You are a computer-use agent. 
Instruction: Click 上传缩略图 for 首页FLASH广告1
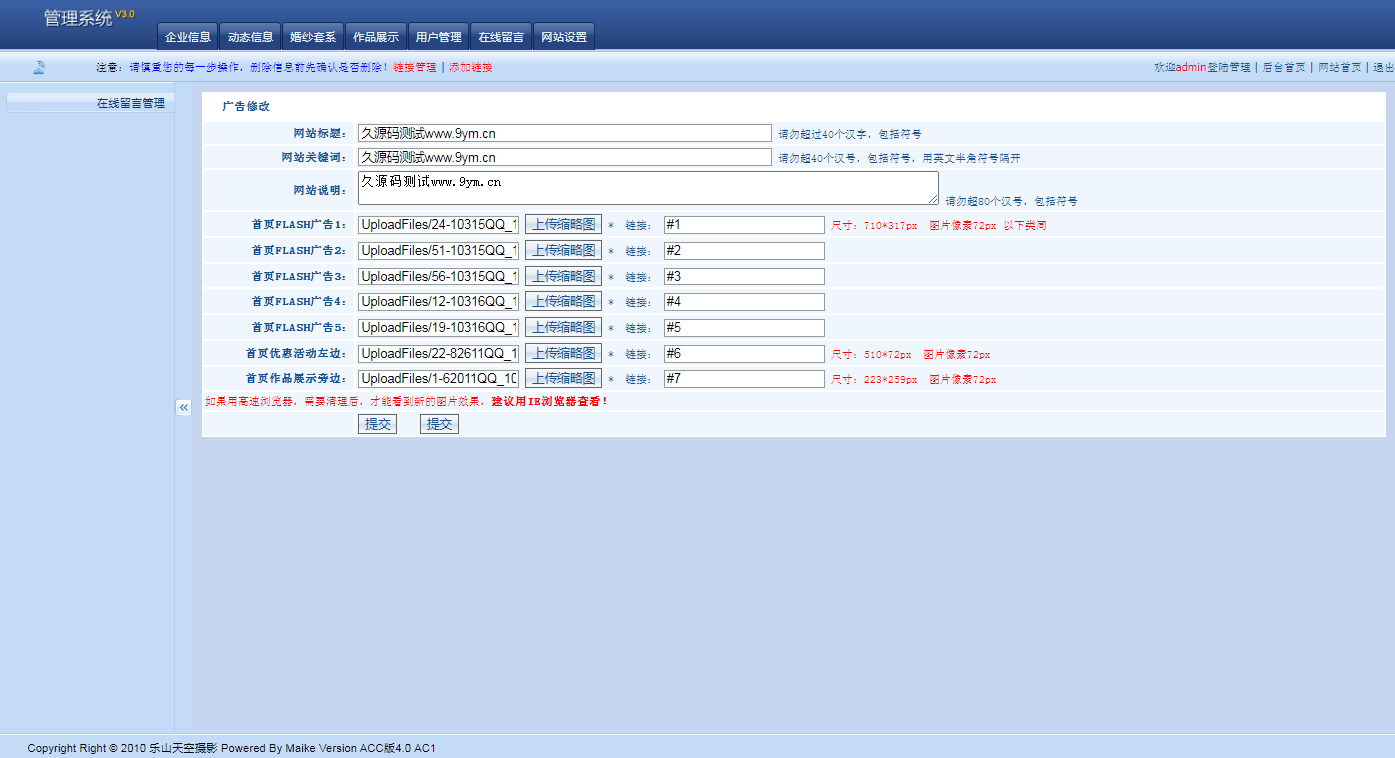[x=563, y=225]
